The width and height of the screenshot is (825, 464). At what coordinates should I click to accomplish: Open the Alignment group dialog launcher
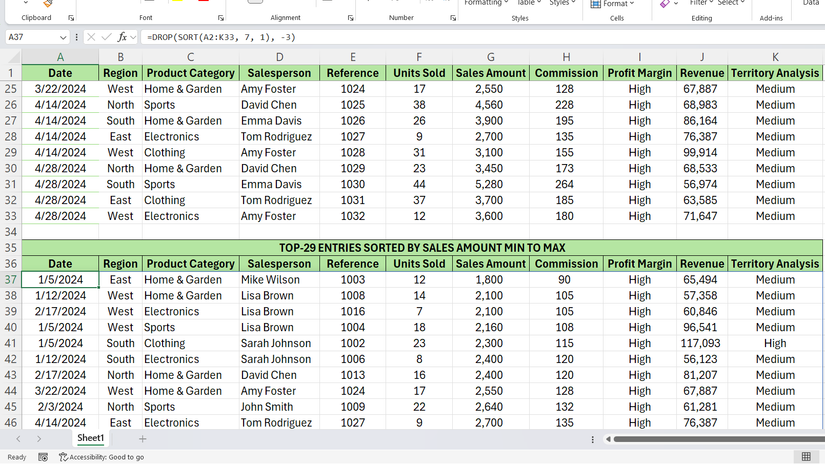pyautogui.click(x=350, y=18)
